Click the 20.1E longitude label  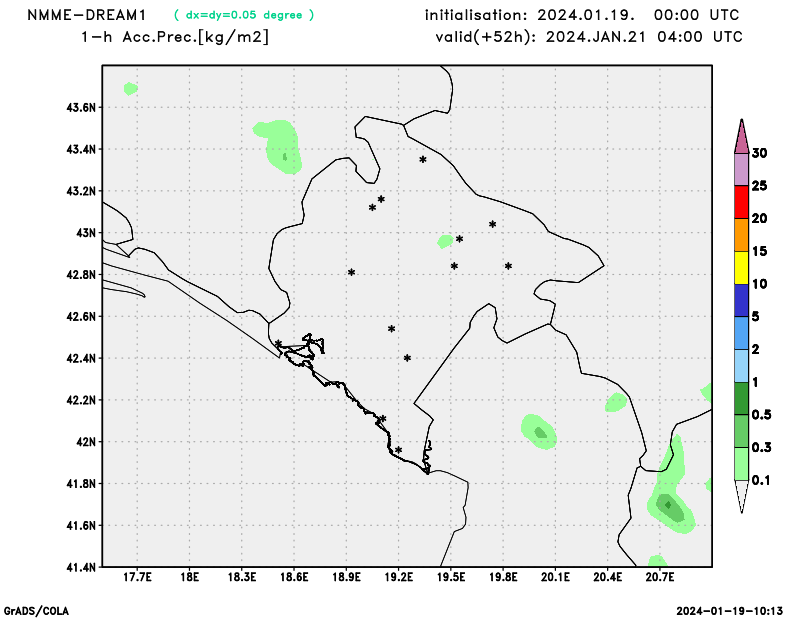coord(555,577)
